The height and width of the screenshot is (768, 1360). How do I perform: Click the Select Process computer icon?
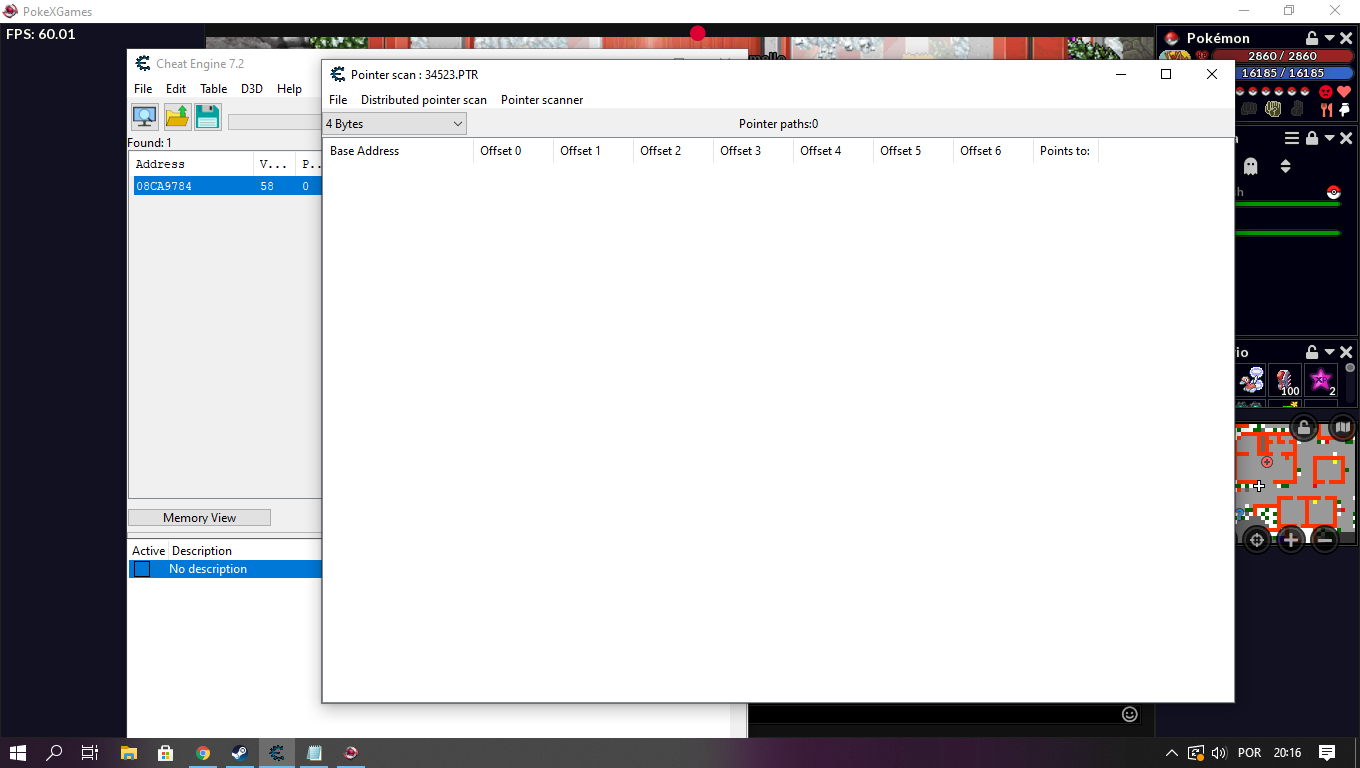pos(145,117)
